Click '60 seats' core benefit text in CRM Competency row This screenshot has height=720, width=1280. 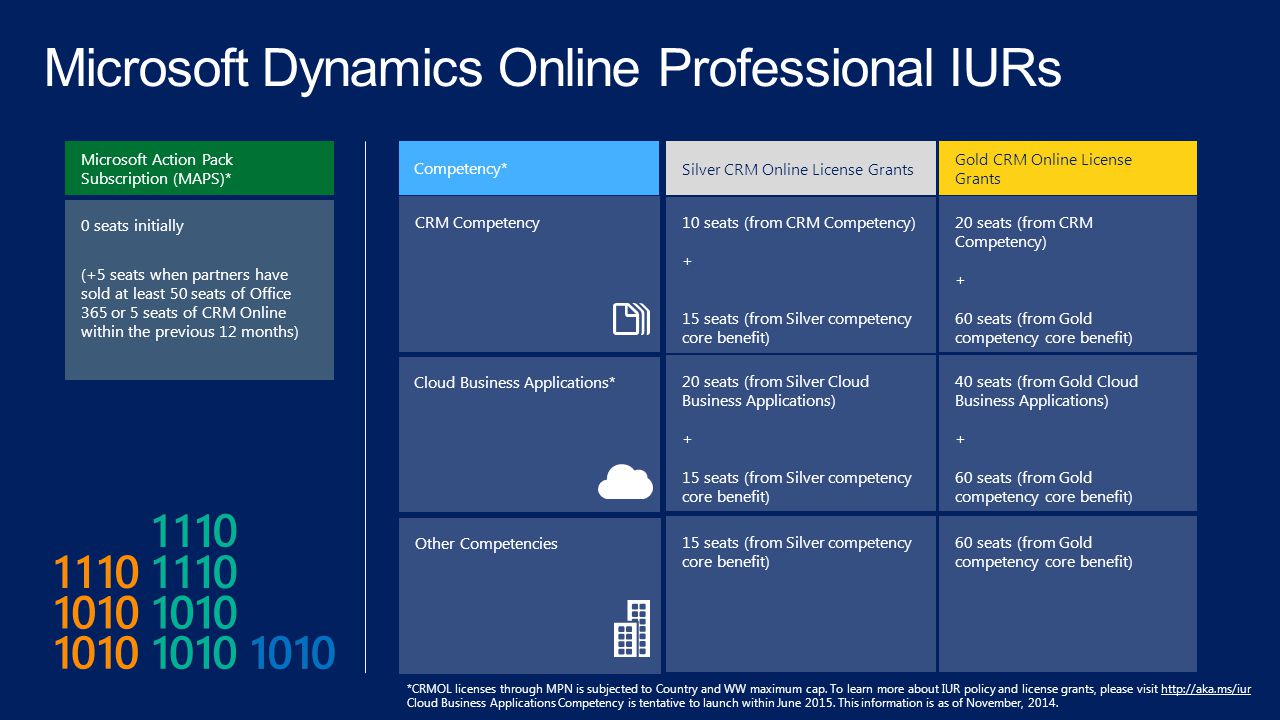pyautogui.click(x=1043, y=328)
